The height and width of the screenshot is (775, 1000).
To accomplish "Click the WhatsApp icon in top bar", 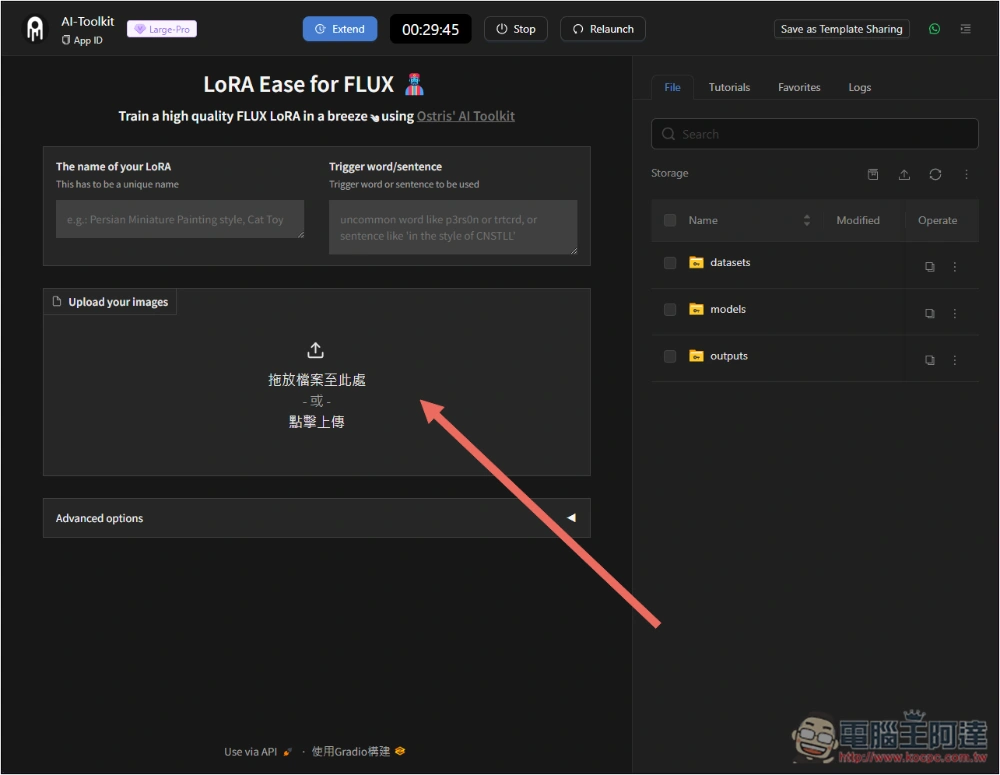I will [x=934, y=29].
